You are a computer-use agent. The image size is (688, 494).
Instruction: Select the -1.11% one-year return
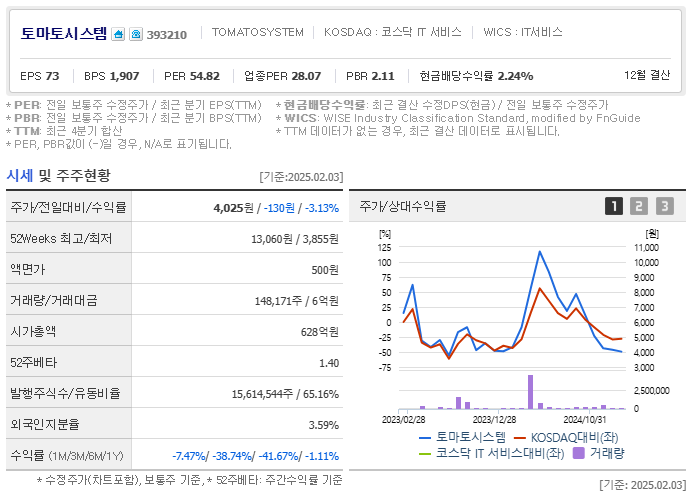(x=322, y=456)
